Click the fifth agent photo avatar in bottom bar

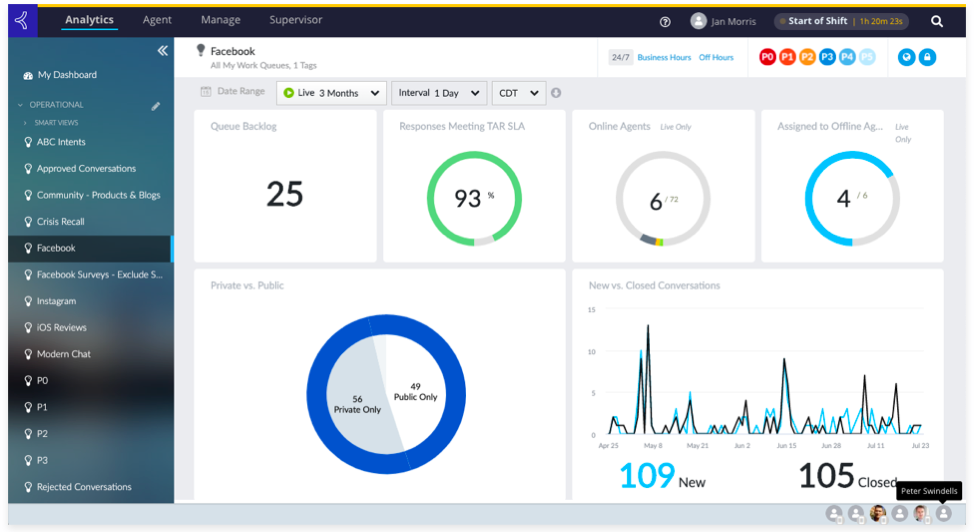pos(921,513)
